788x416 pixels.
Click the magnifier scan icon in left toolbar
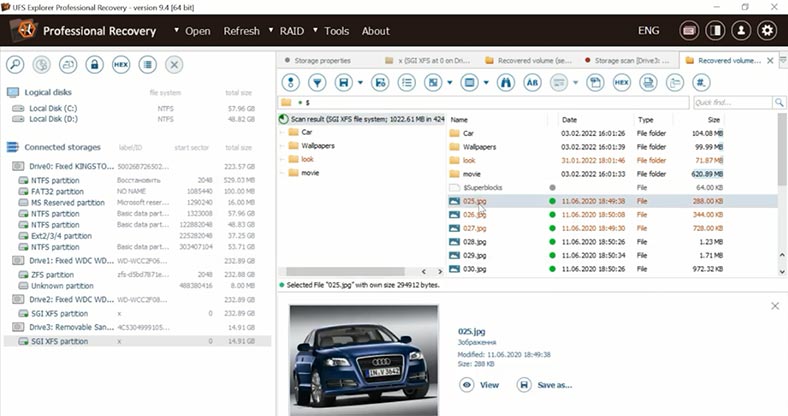15,65
